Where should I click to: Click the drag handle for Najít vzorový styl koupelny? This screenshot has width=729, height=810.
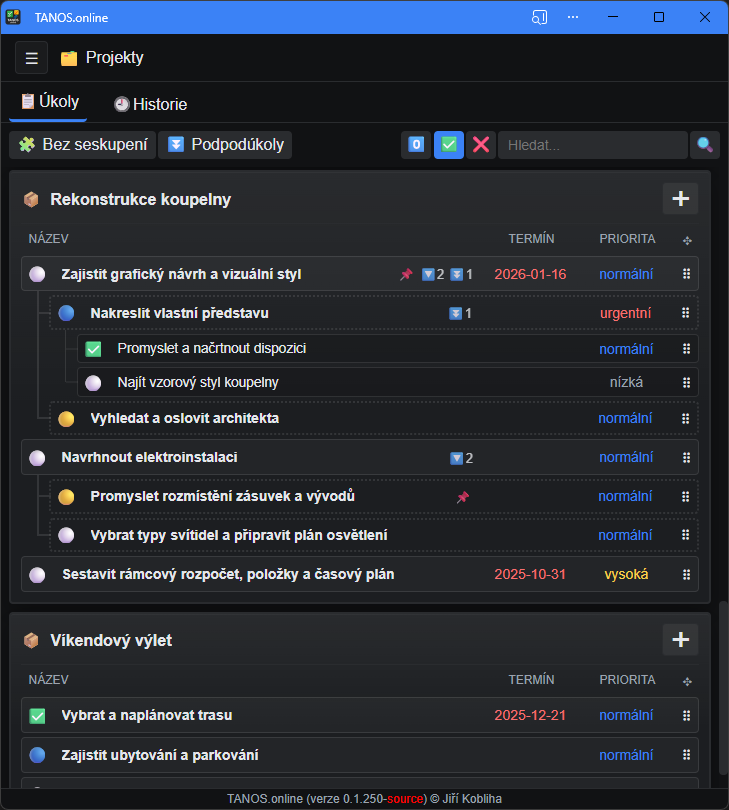[686, 382]
